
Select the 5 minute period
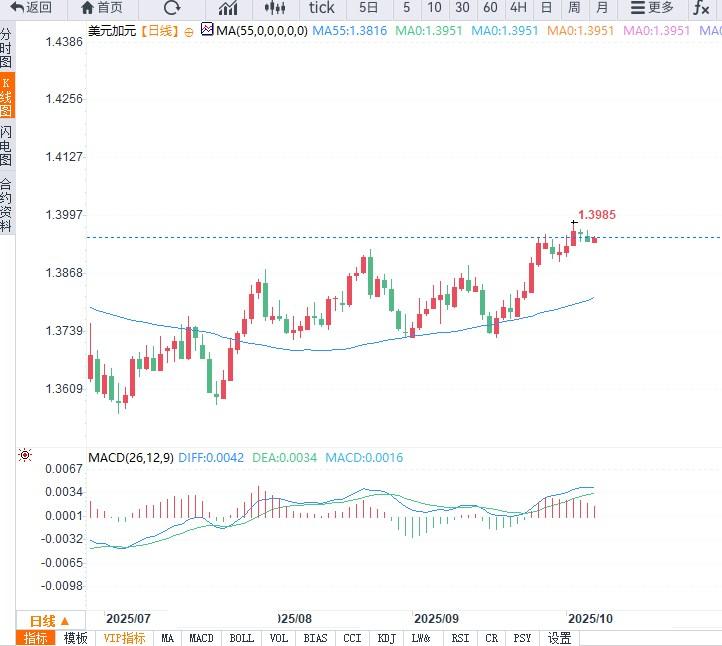click(x=406, y=8)
